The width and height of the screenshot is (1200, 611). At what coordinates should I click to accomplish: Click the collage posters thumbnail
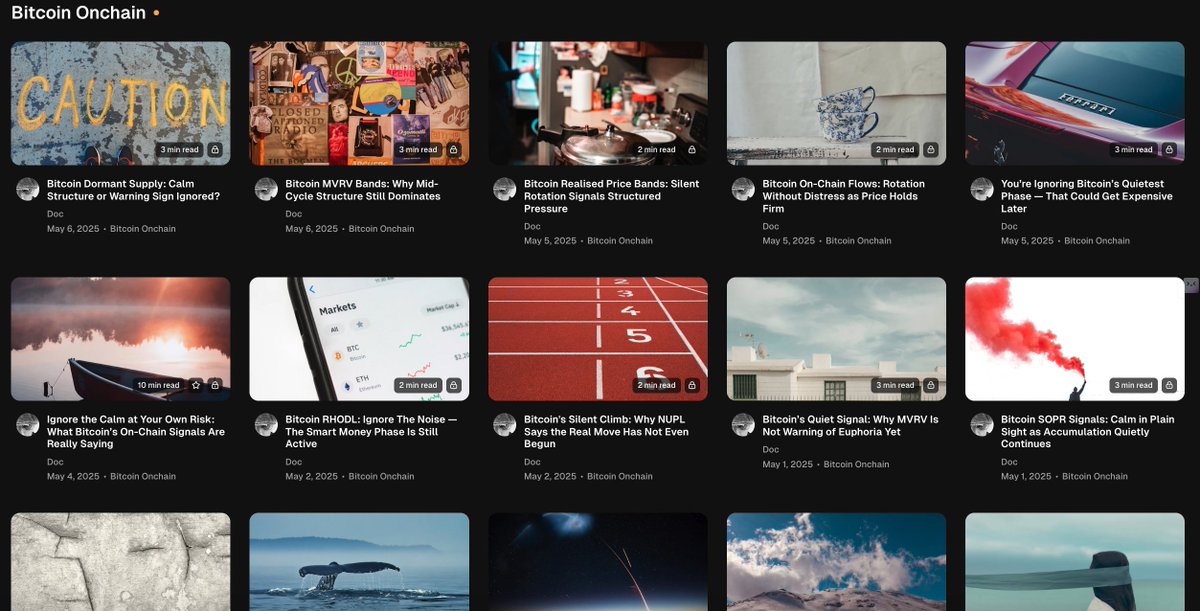[x=359, y=103]
